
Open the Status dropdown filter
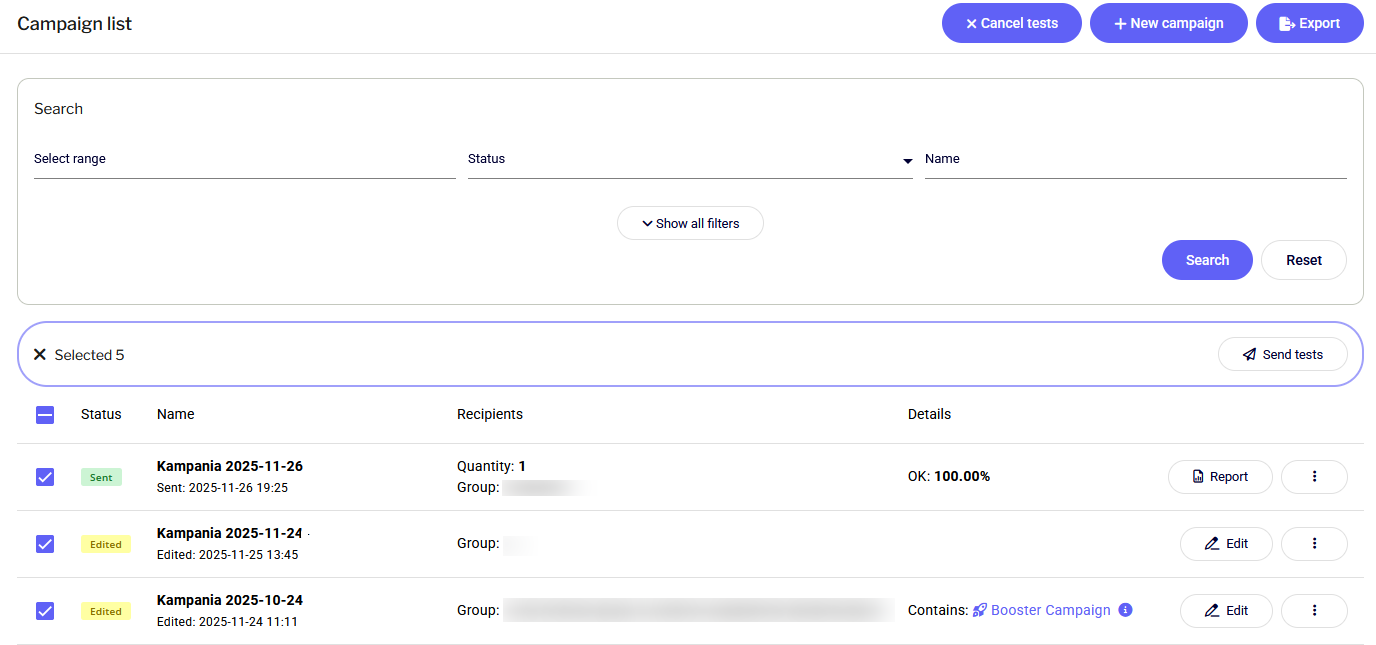(690, 160)
